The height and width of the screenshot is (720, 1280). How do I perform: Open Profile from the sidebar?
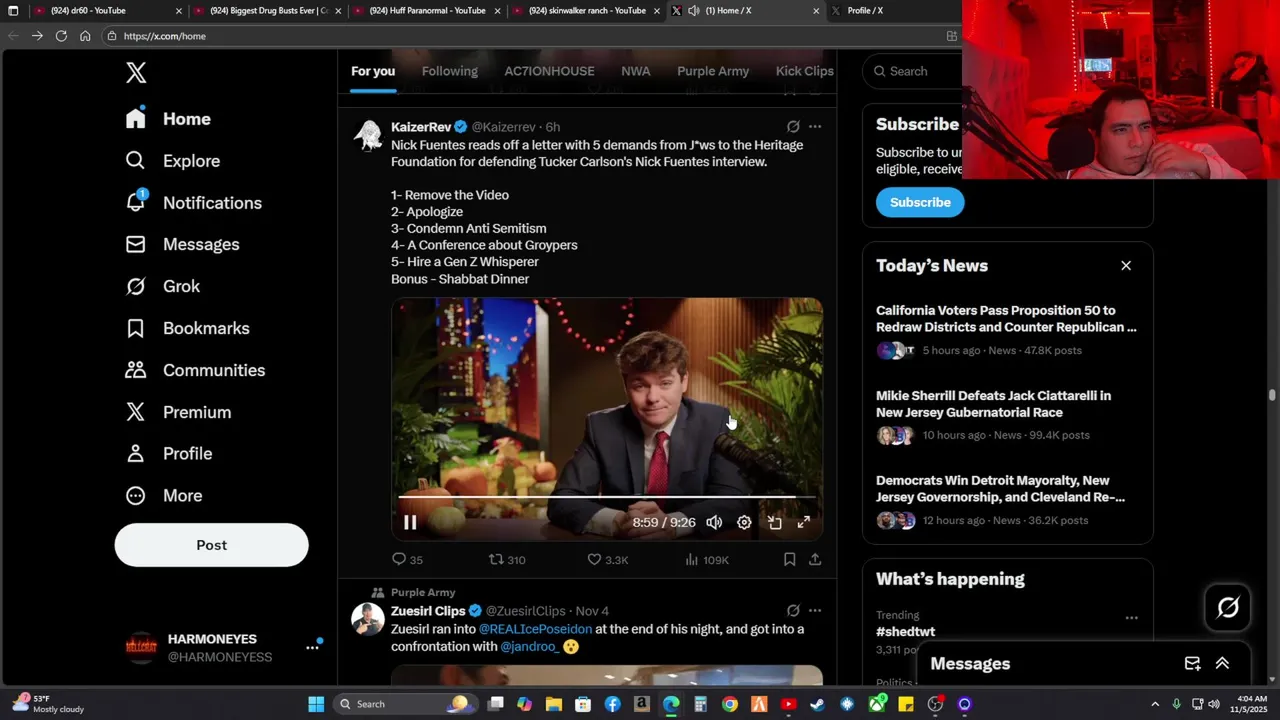click(168, 453)
